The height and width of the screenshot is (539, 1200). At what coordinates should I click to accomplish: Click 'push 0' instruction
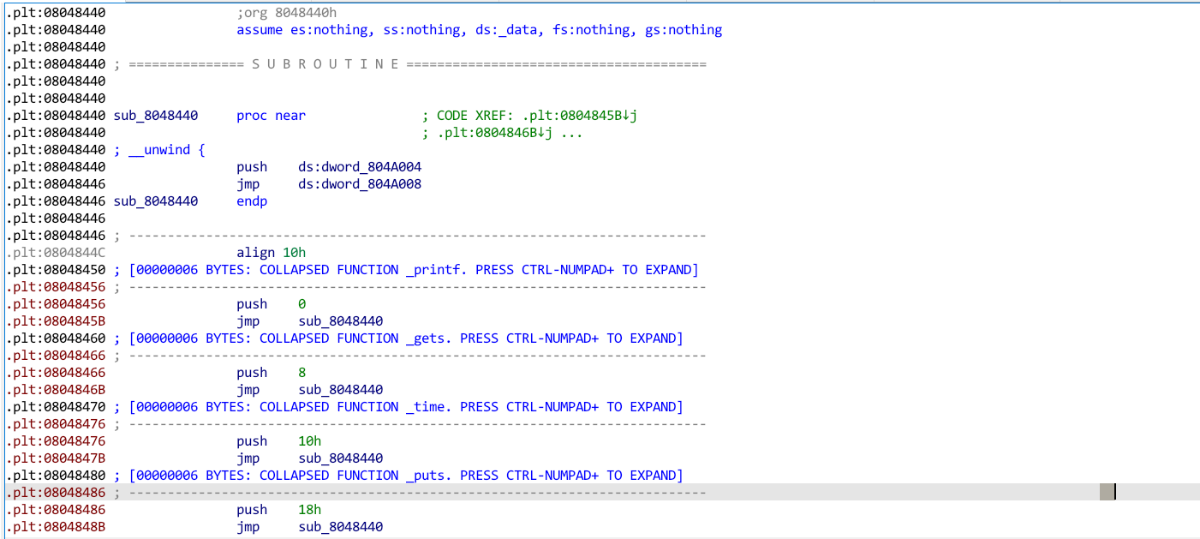click(x=271, y=304)
